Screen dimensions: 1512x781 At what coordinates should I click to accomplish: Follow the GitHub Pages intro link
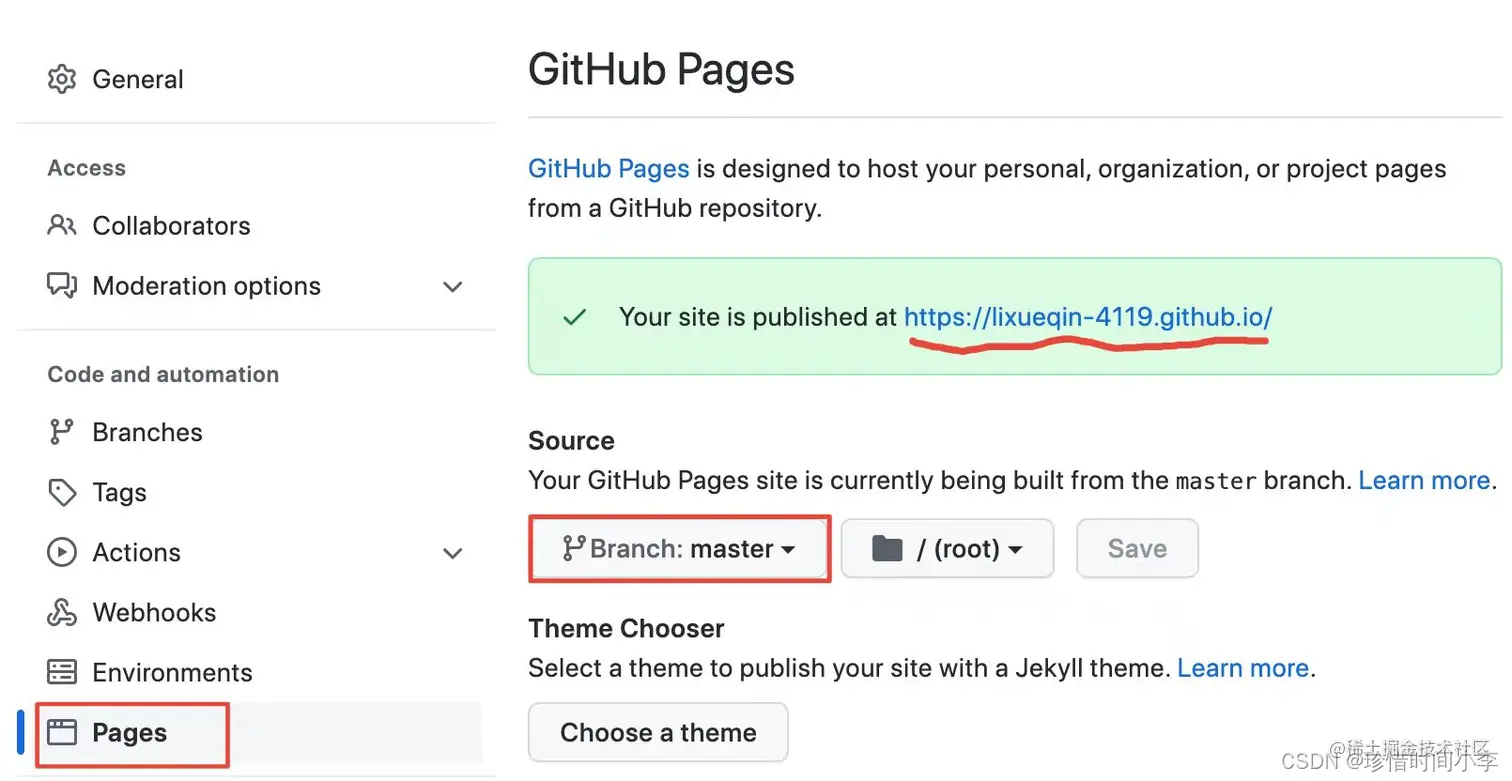[608, 168]
